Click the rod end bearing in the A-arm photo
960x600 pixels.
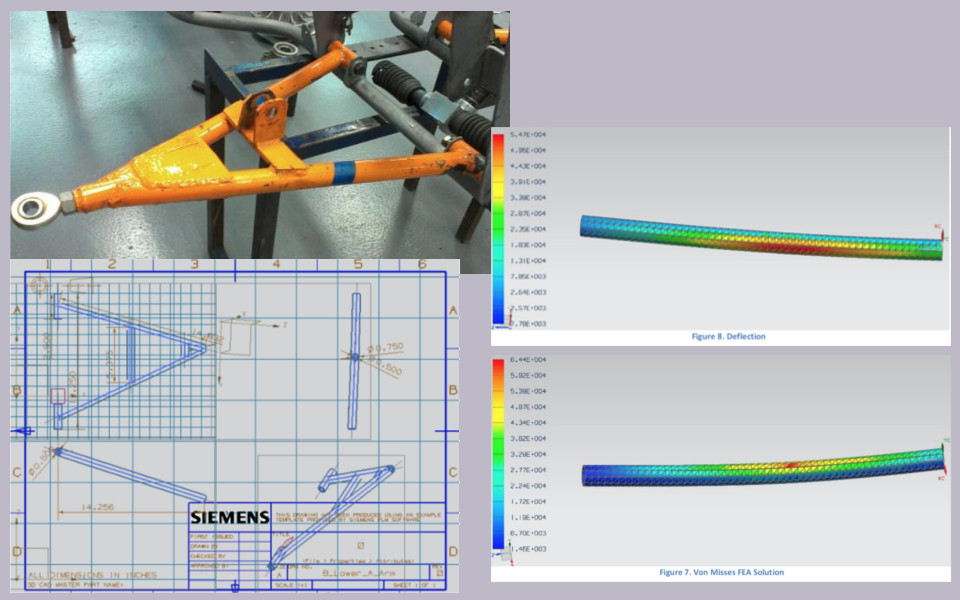pyautogui.click(x=31, y=209)
